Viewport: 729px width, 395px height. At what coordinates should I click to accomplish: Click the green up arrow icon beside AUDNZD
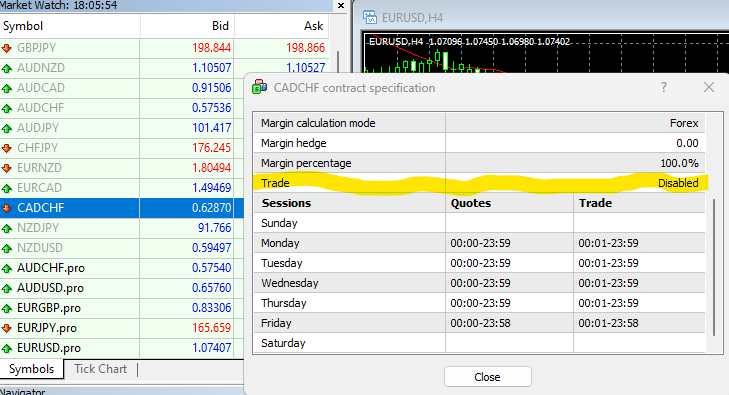click(x=7, y=68)
